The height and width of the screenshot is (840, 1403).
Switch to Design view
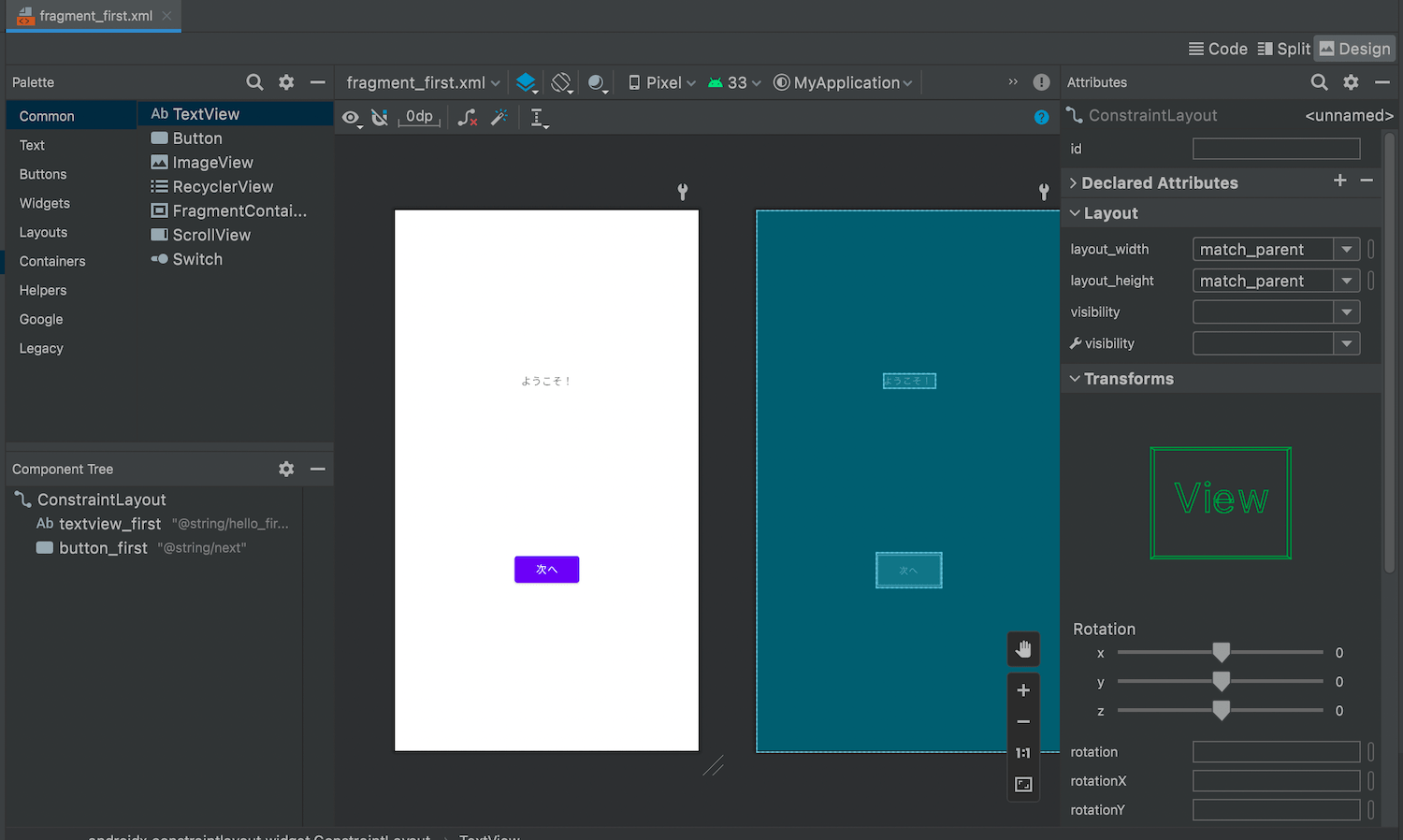(1354, 49)
